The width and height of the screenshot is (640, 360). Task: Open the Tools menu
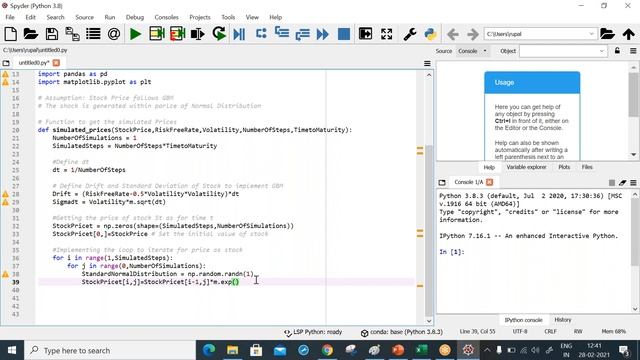228,17
